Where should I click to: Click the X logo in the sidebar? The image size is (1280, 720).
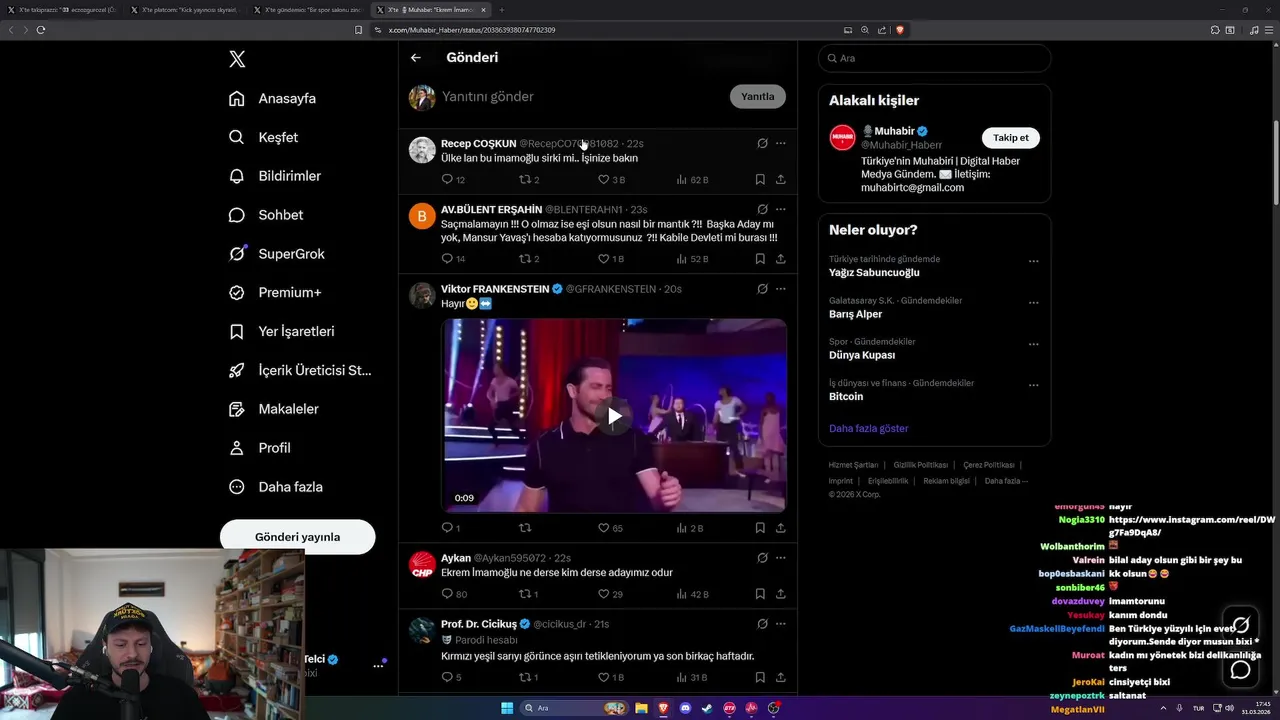pos(237,59)
